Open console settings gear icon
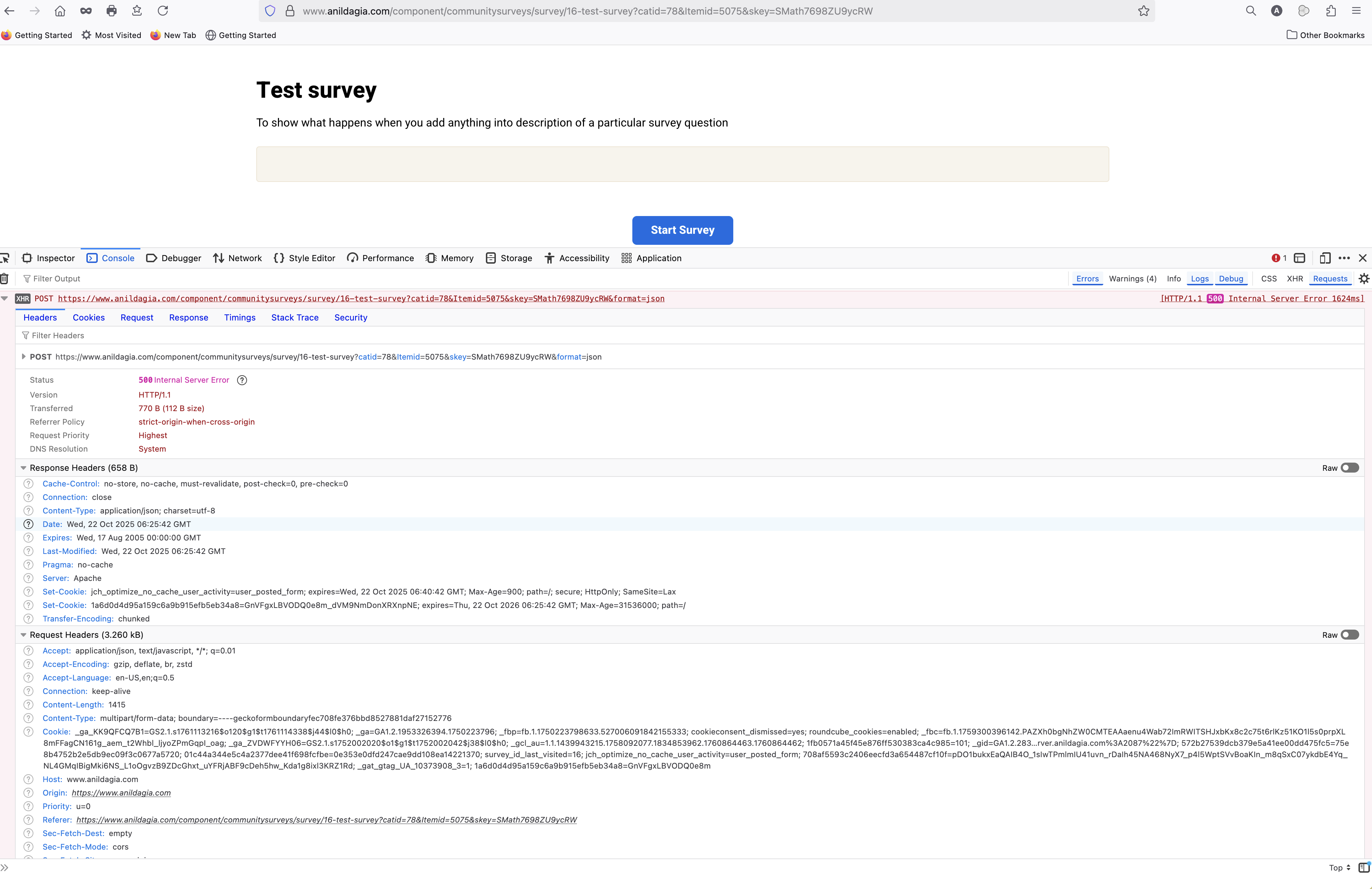Screen dimensions: 1372x889 [x=1363, y=279]
